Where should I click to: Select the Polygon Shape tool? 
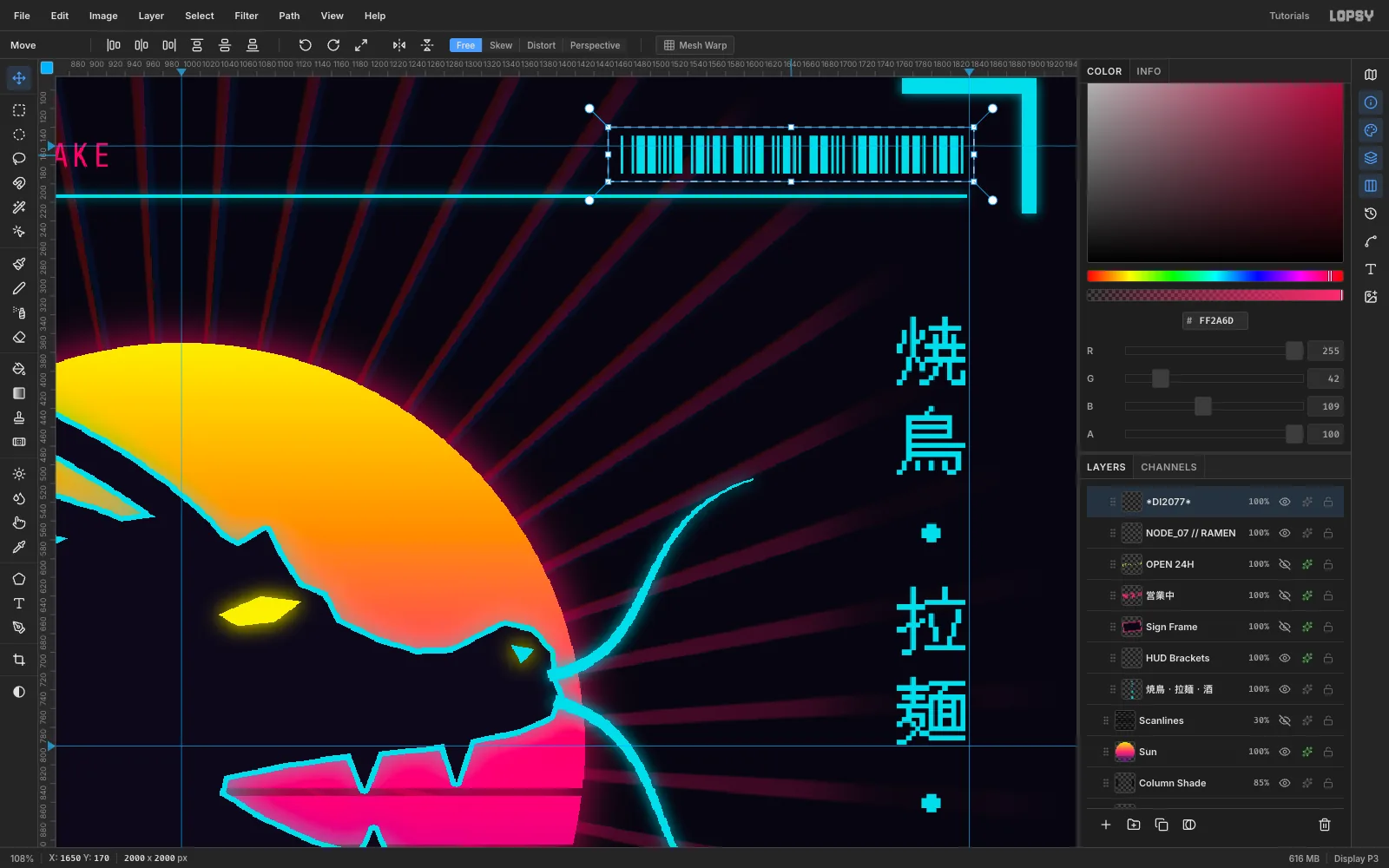click(x=19, y=579)
